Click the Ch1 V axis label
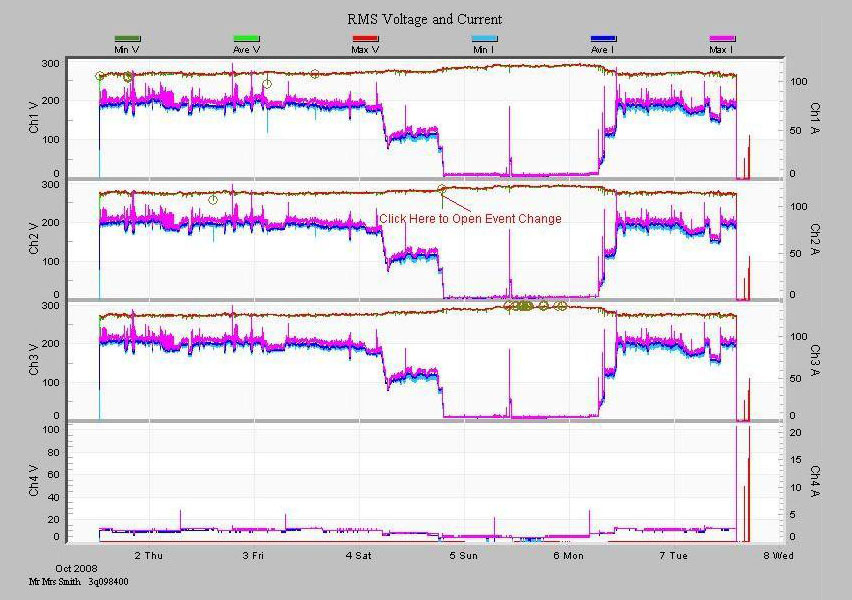 tap(34, 120)
